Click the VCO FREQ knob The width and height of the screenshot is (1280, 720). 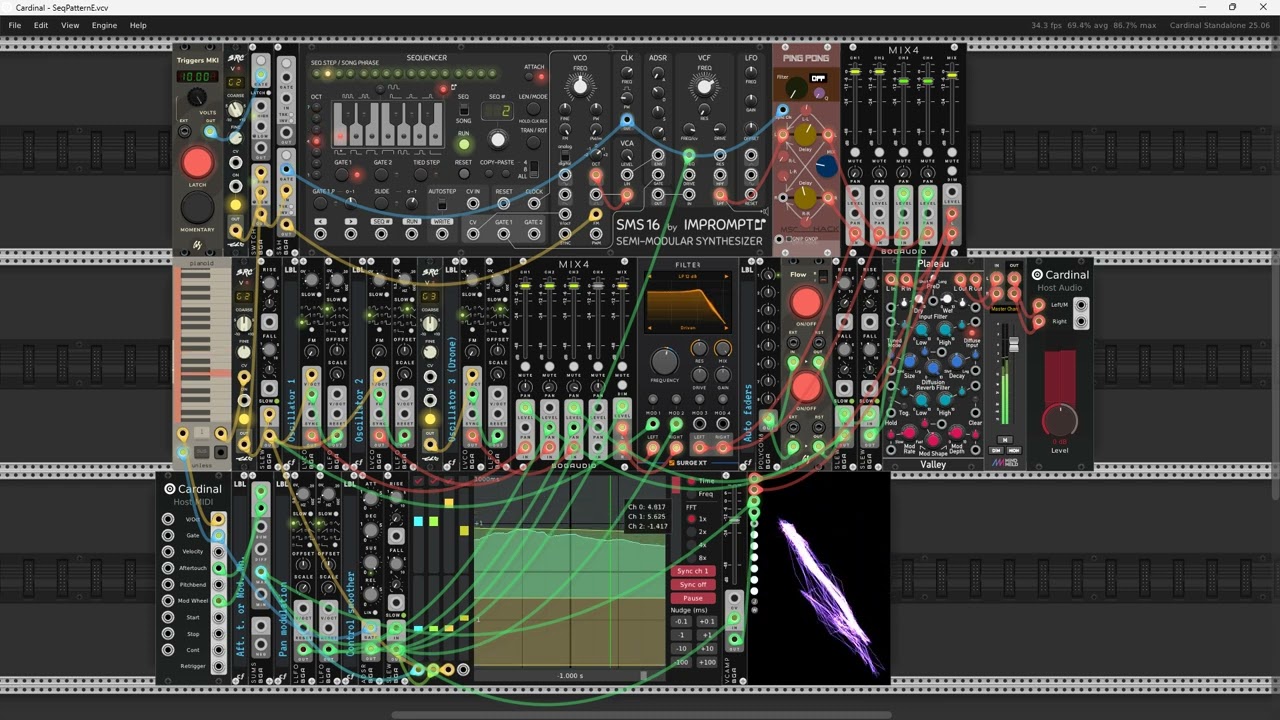[x=580, y=87]
